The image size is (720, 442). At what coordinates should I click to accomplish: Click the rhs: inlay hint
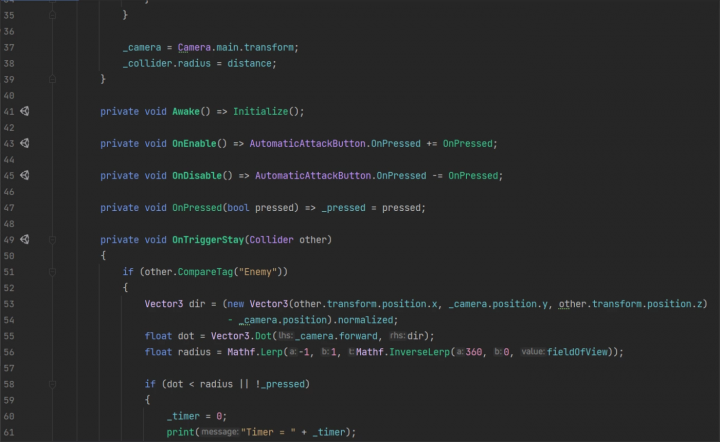397,336
